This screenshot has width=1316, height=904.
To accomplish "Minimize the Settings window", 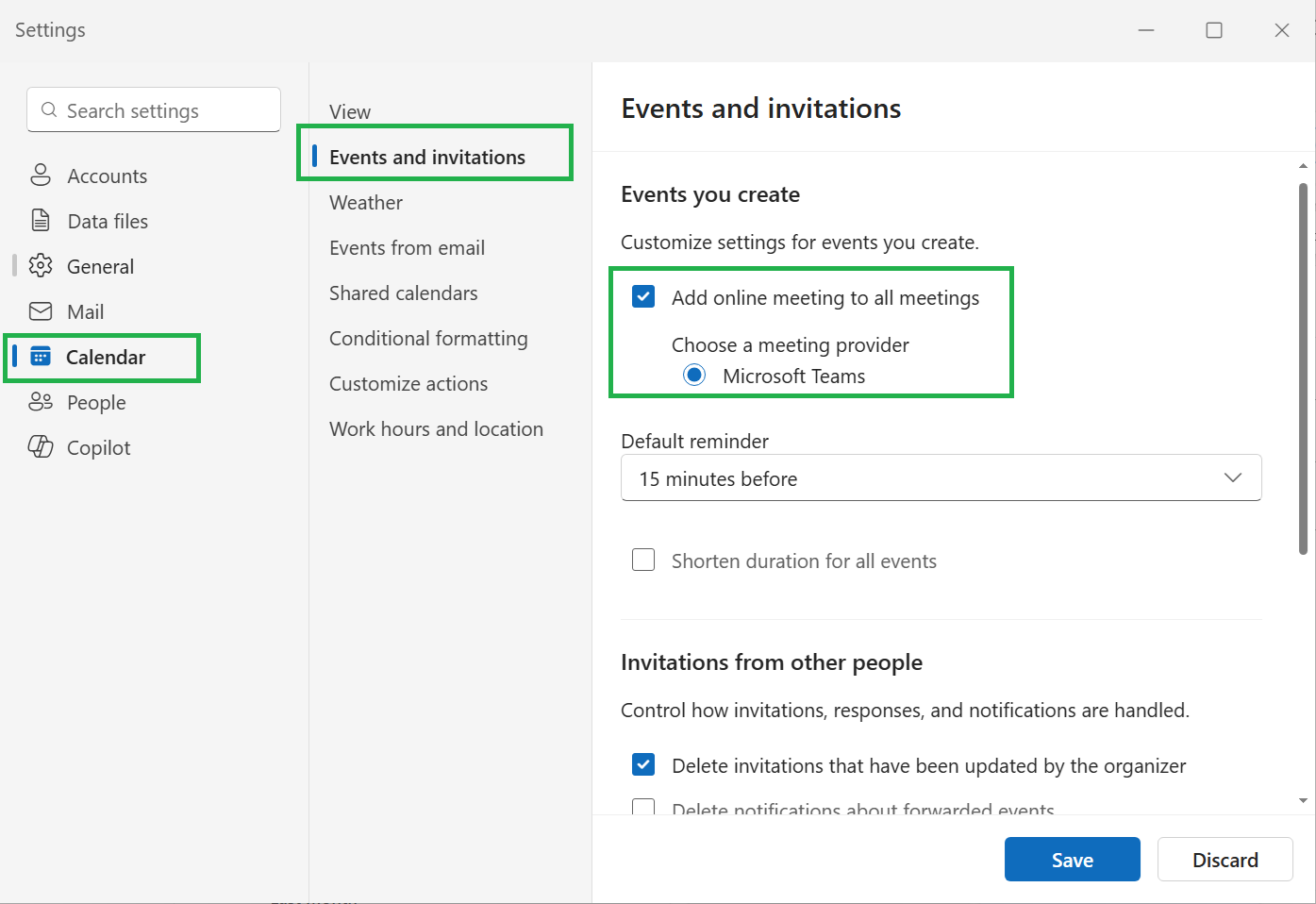I will 1146,30.
